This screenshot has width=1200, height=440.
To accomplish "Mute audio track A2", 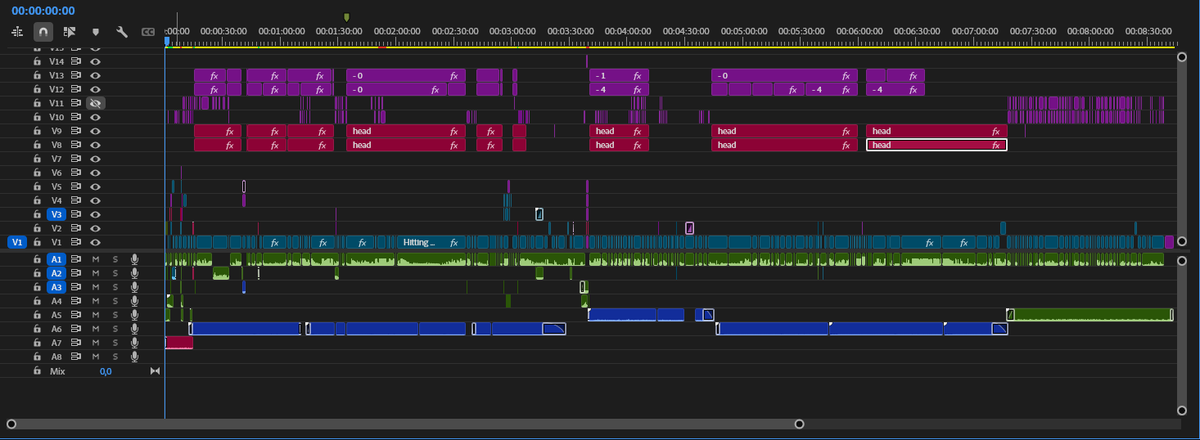I will click(x=96, y=273).
